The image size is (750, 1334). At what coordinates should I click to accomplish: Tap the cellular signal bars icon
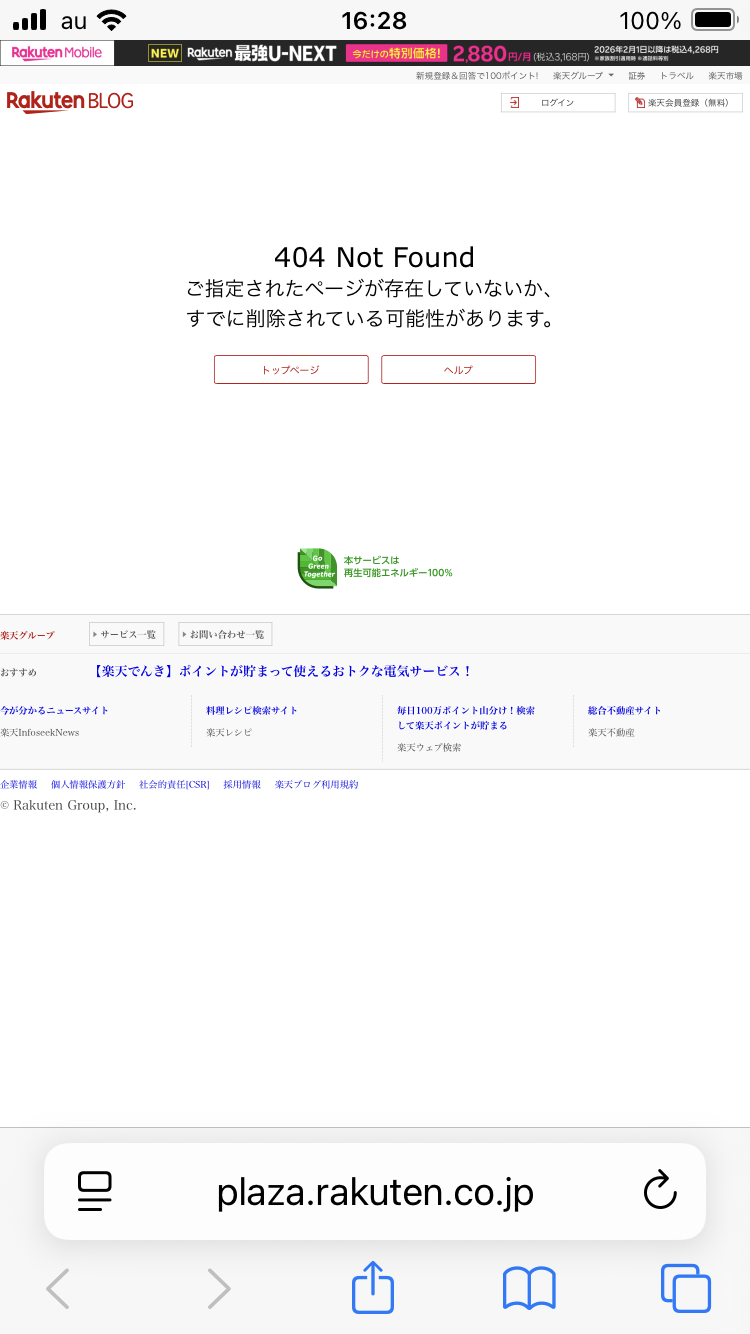30,20
